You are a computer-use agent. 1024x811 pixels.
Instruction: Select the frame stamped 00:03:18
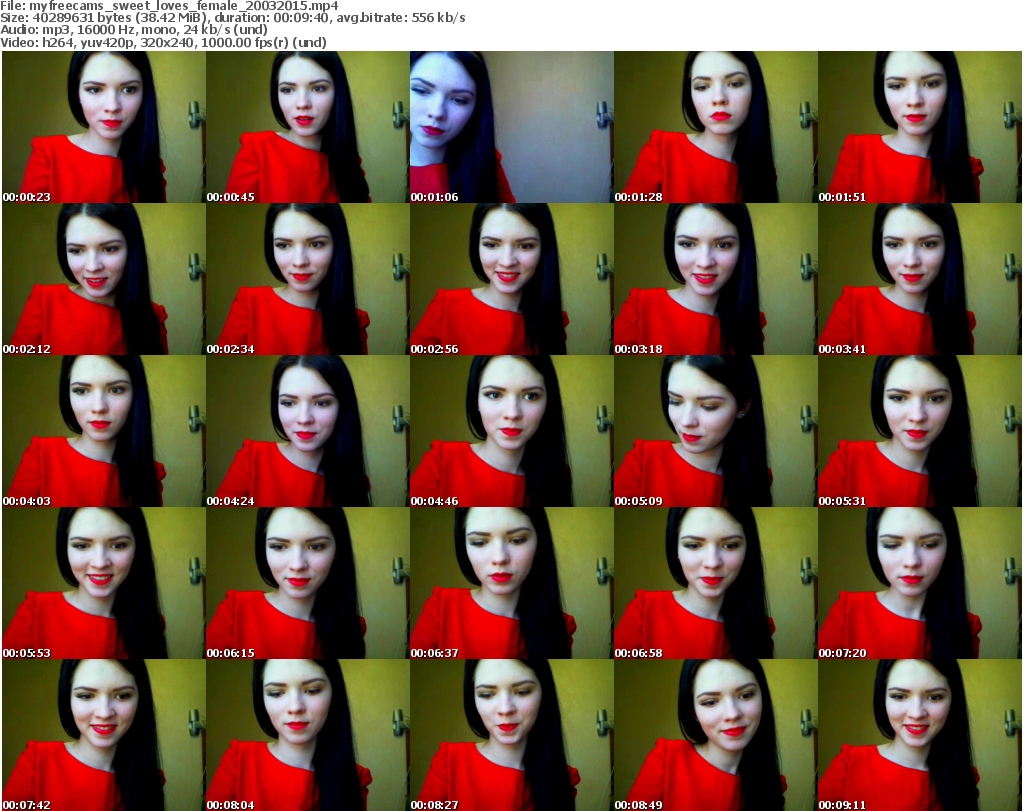click(716, 279)
